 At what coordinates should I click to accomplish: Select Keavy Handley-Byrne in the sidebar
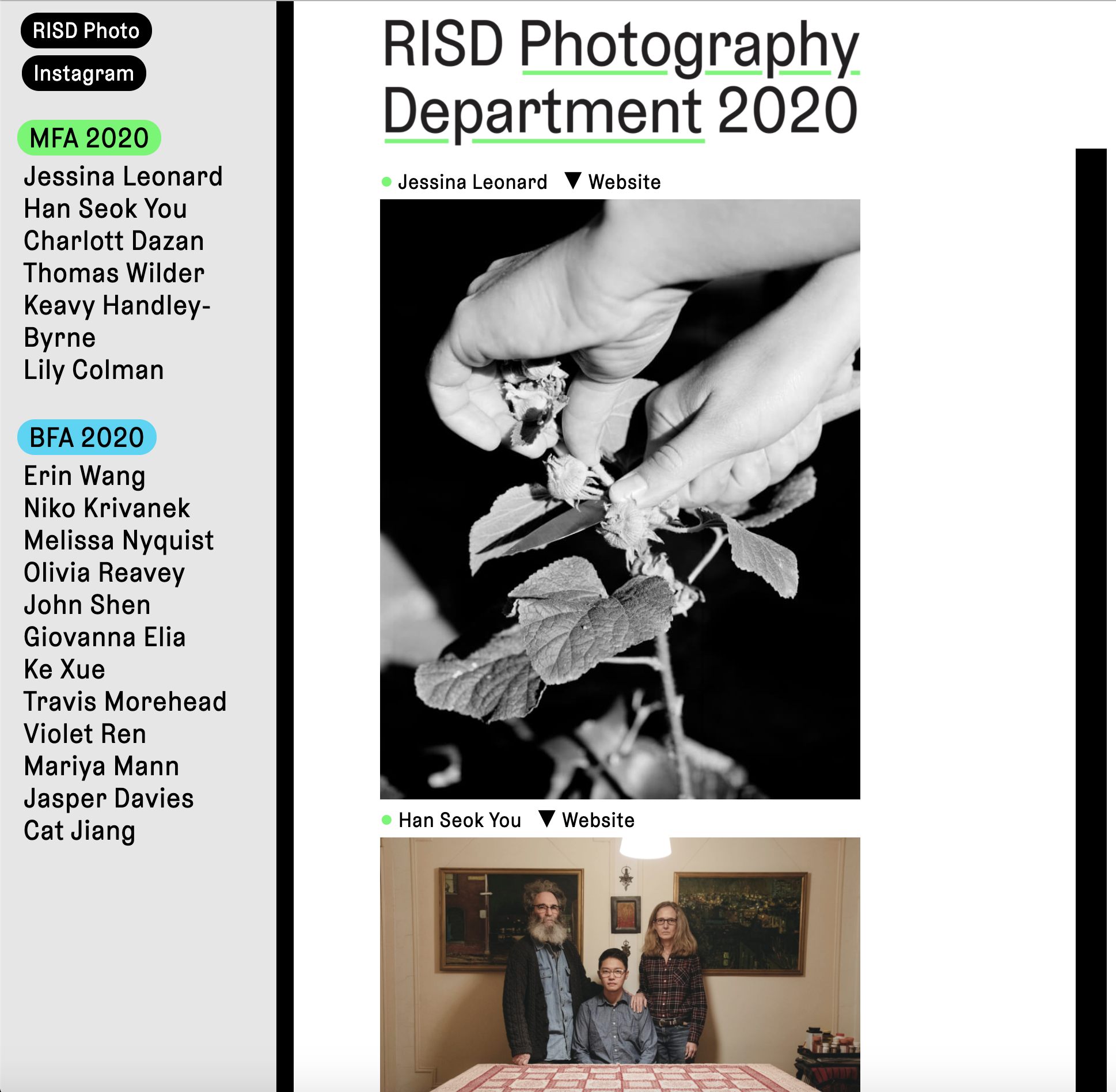pos(117,321)
